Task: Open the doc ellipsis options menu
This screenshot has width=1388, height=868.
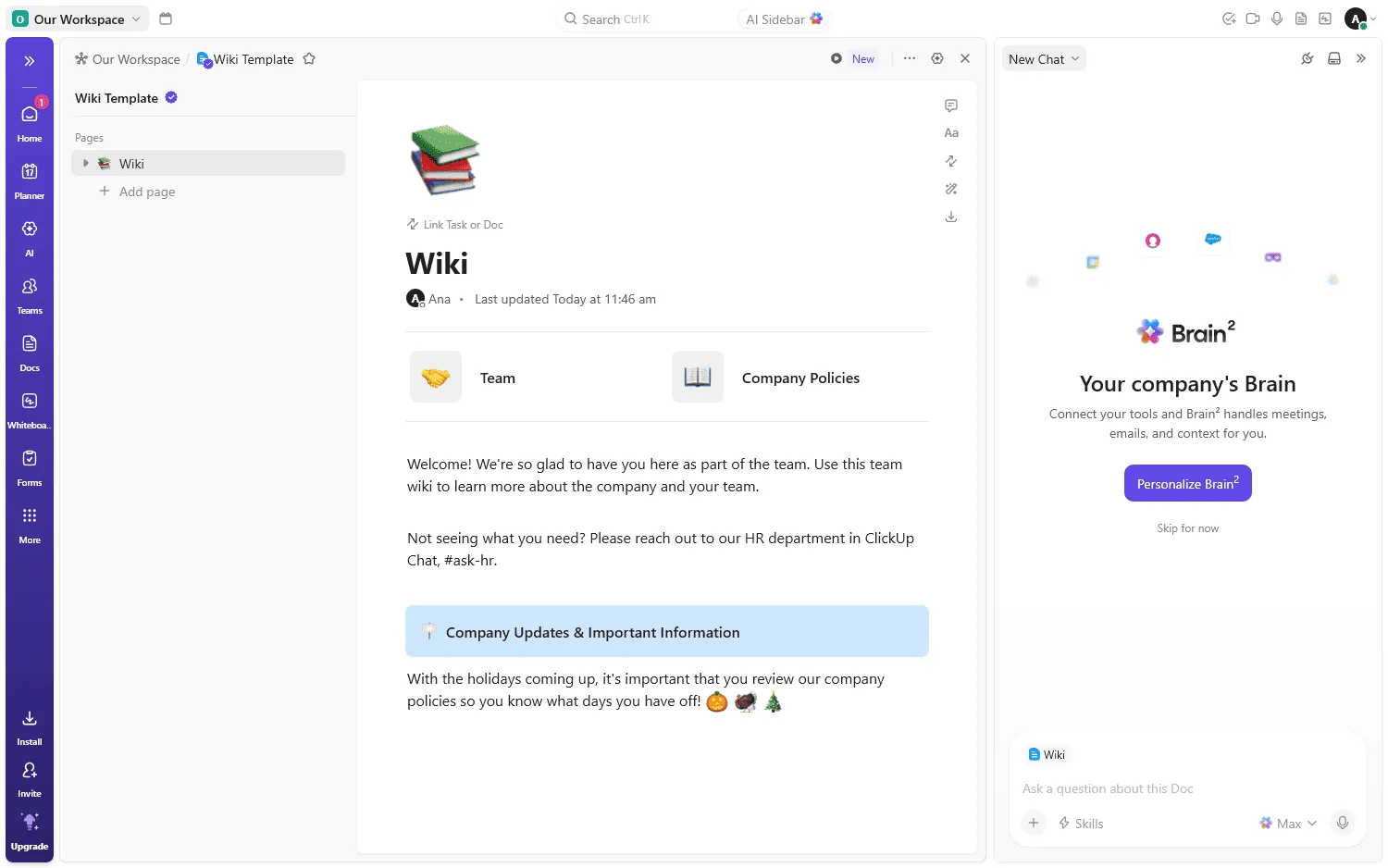Action: tap(910, 58)
